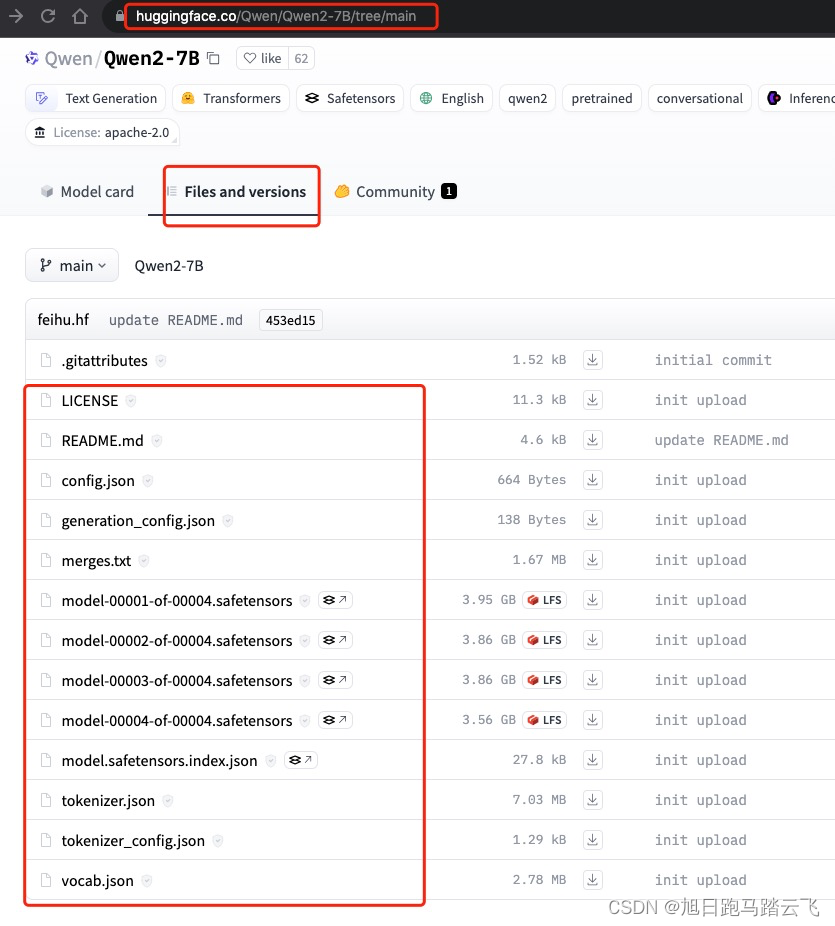This screenshot has height=926, width=835.
Task: Select the Safetensors tag
Action: [x=350, y=98]
